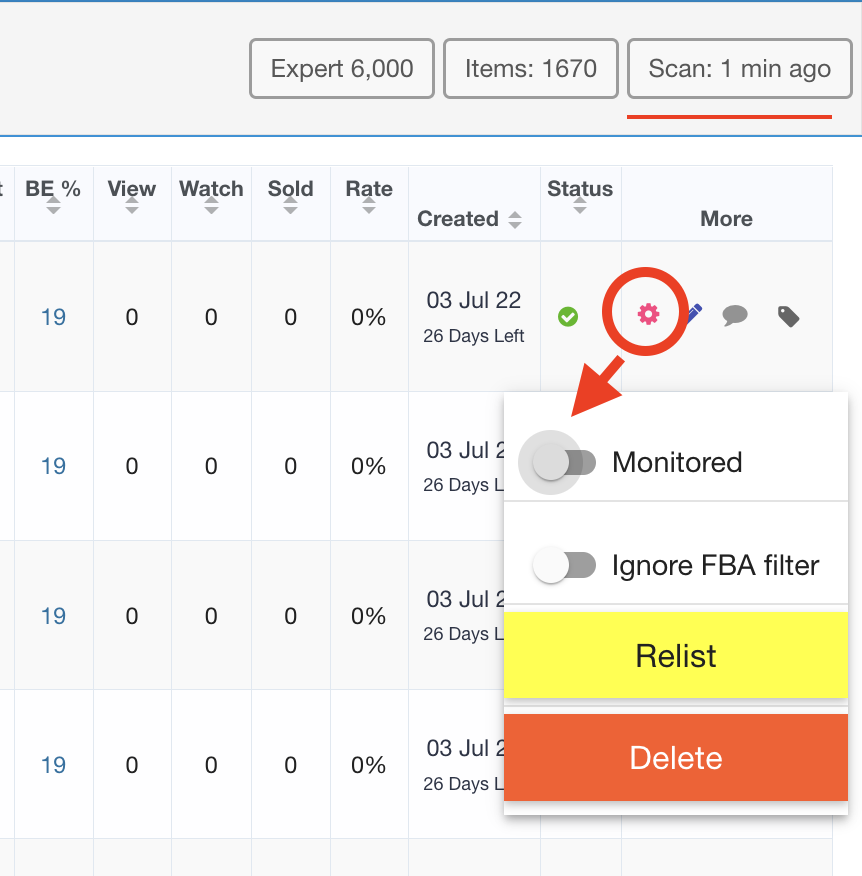862x876 pixels.
Task: Click the 0% rate in first row
Action: (368, 317)
